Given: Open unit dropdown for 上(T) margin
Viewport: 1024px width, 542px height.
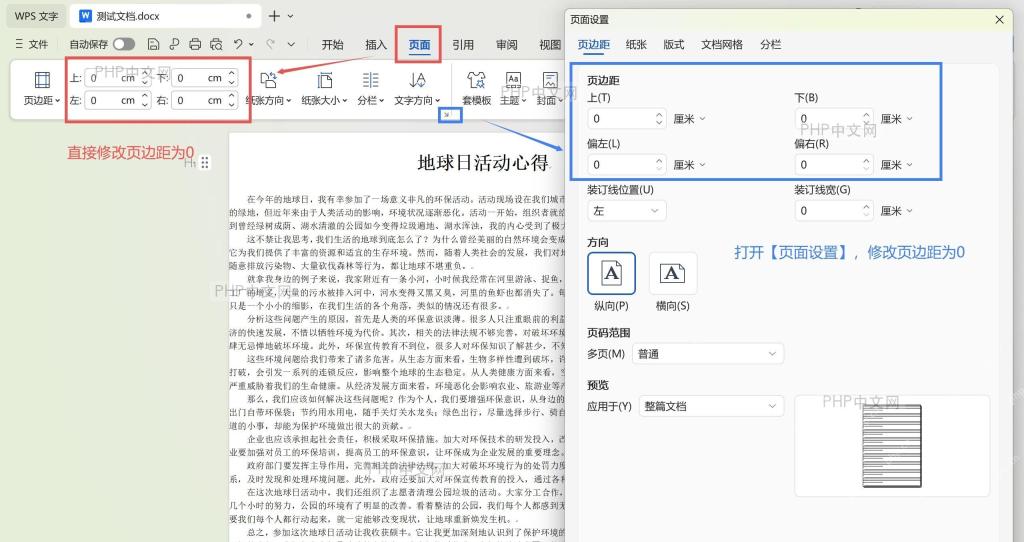Looking at the screenshot, I should point(690,119).
